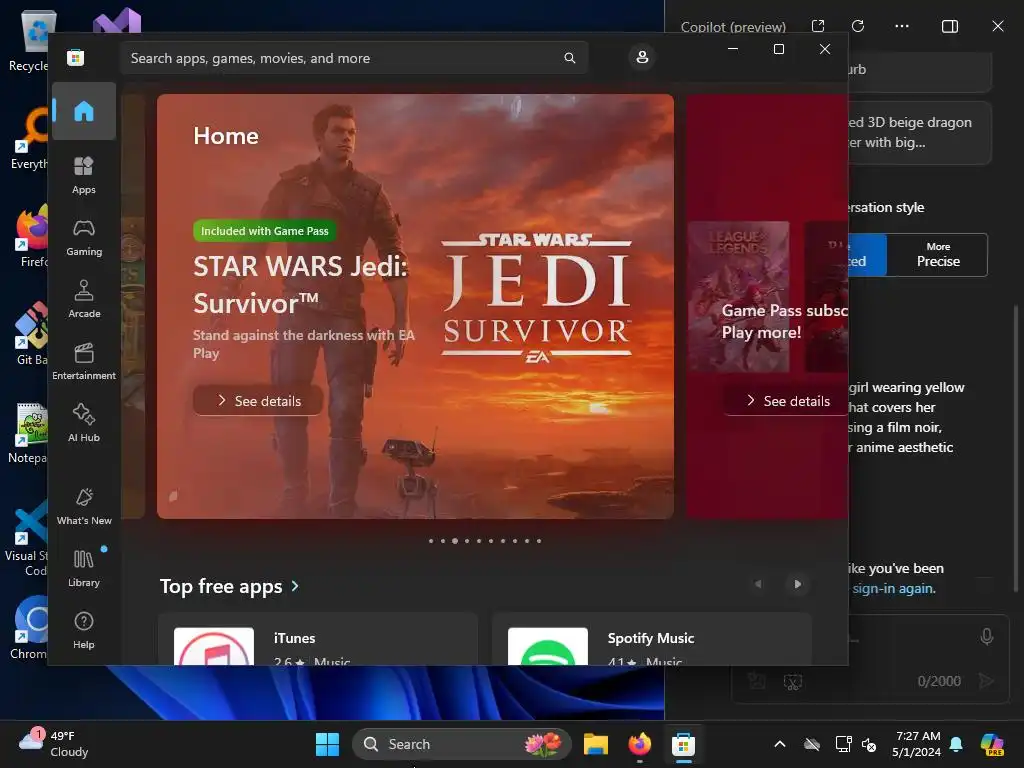The height and width of the screenshot is (768, 1024).
Task: Open File Explorer from taskbar
Action: (x=596, y=744)
